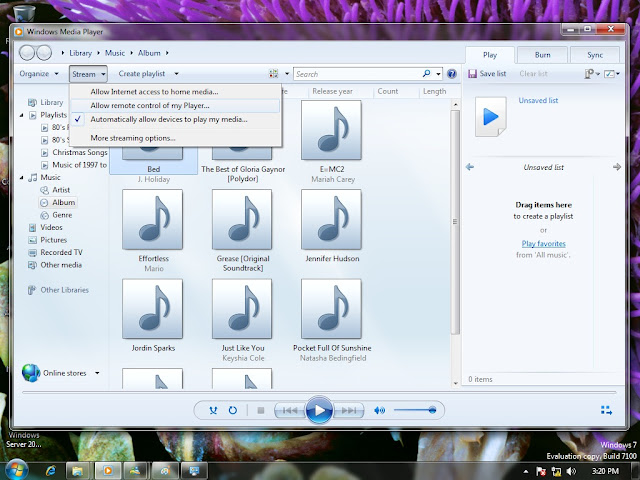
Task: Open the Help question mark icon
Action: [x=451, y=73]
